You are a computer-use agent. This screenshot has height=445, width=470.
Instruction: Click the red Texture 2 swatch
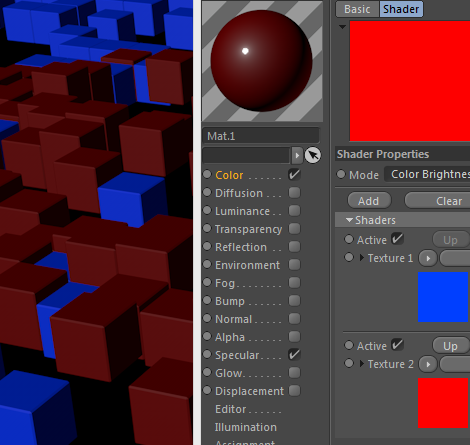(443, 403)
